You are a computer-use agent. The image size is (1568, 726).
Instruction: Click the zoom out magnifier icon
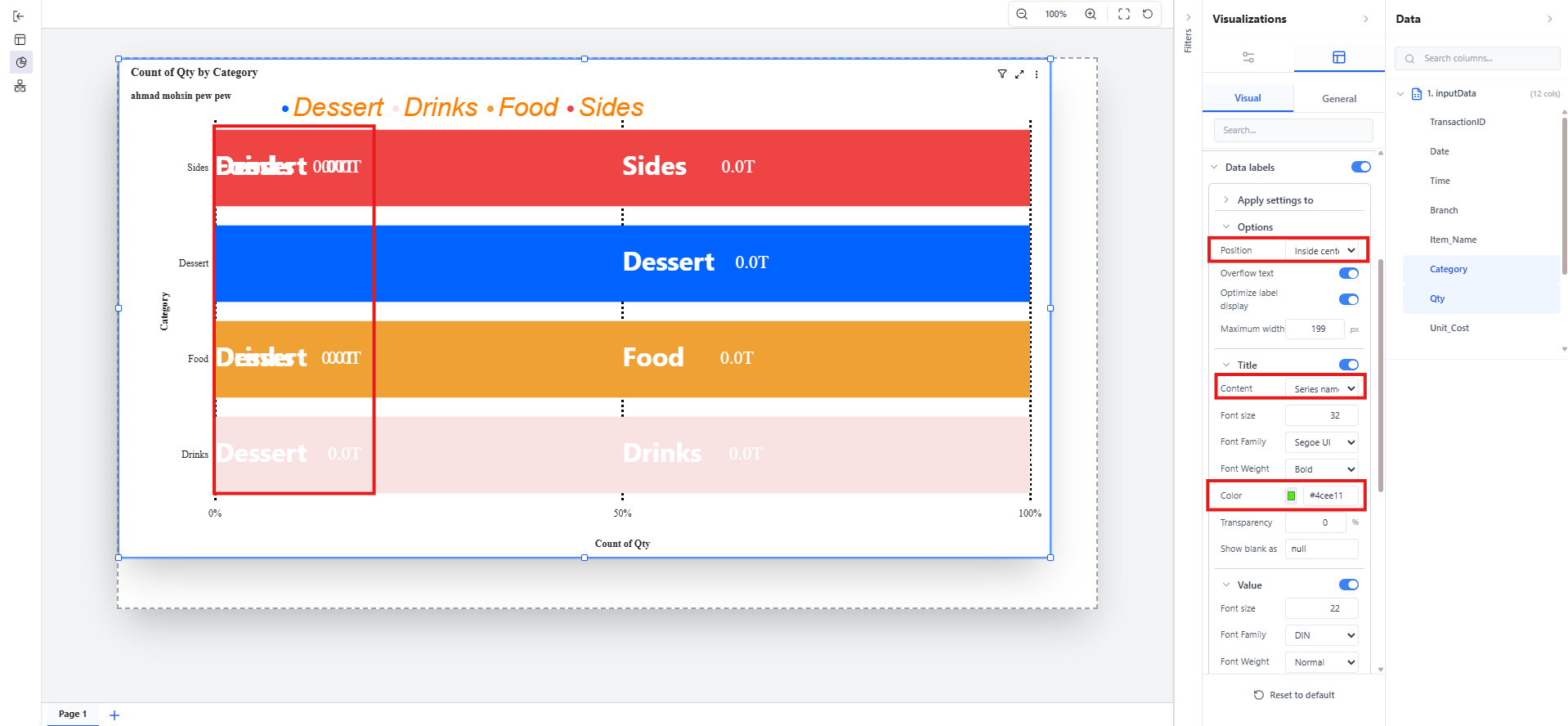(1022, 14)
